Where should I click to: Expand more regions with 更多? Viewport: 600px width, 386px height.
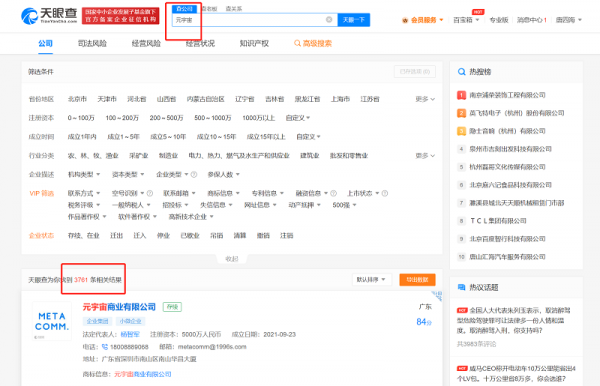(x=425, y=99)
